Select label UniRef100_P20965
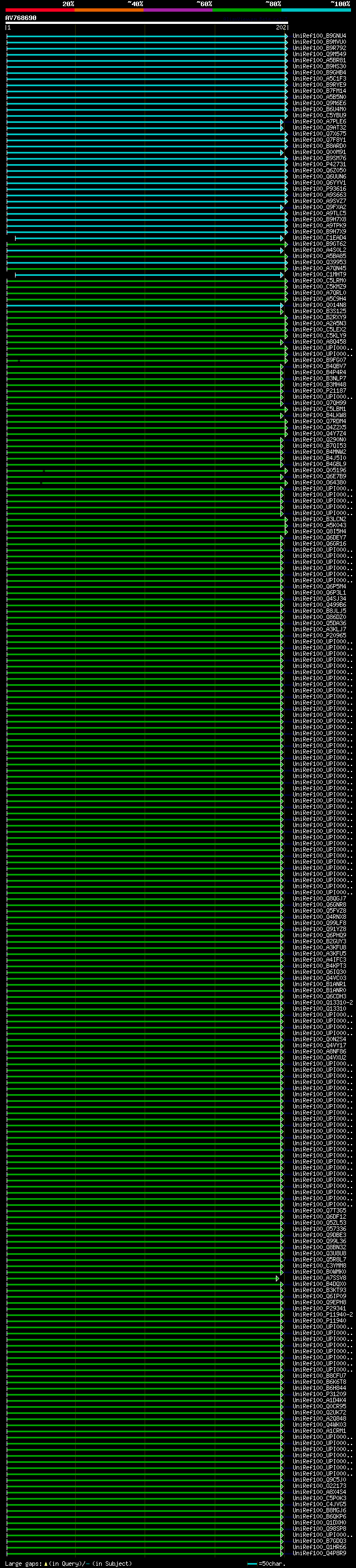The height and width of the screenshot is (1568, 356). (319, 636)
